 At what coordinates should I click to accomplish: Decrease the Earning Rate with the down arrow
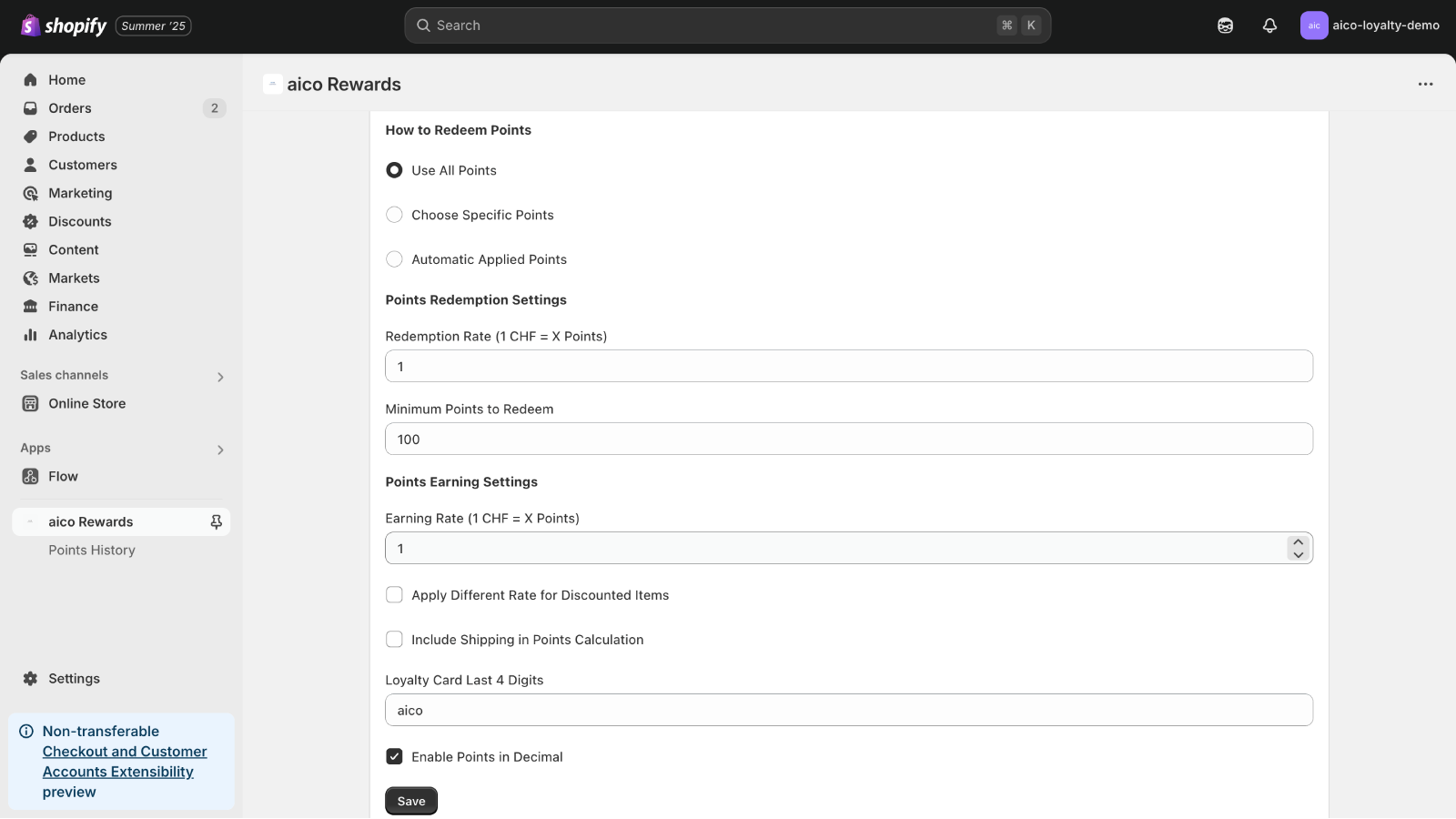(1298, 554)
